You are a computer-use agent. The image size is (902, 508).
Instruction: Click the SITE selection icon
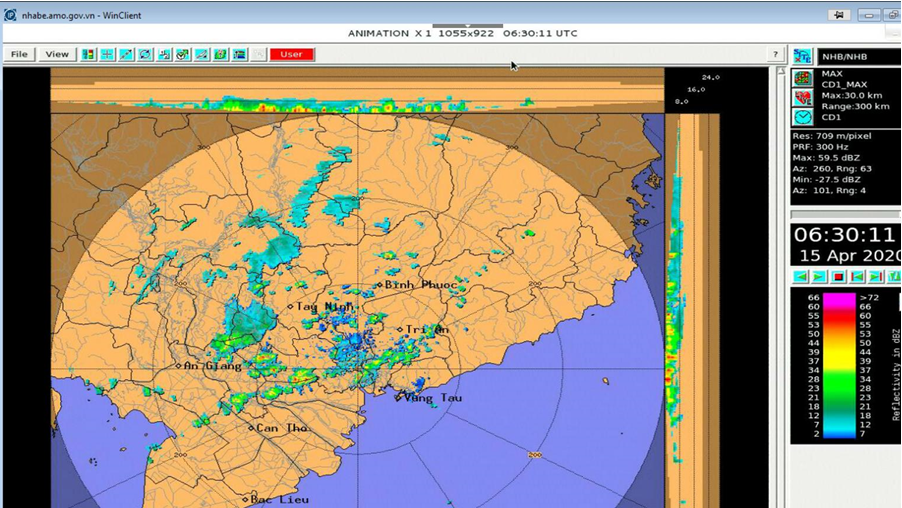point(802,56)
